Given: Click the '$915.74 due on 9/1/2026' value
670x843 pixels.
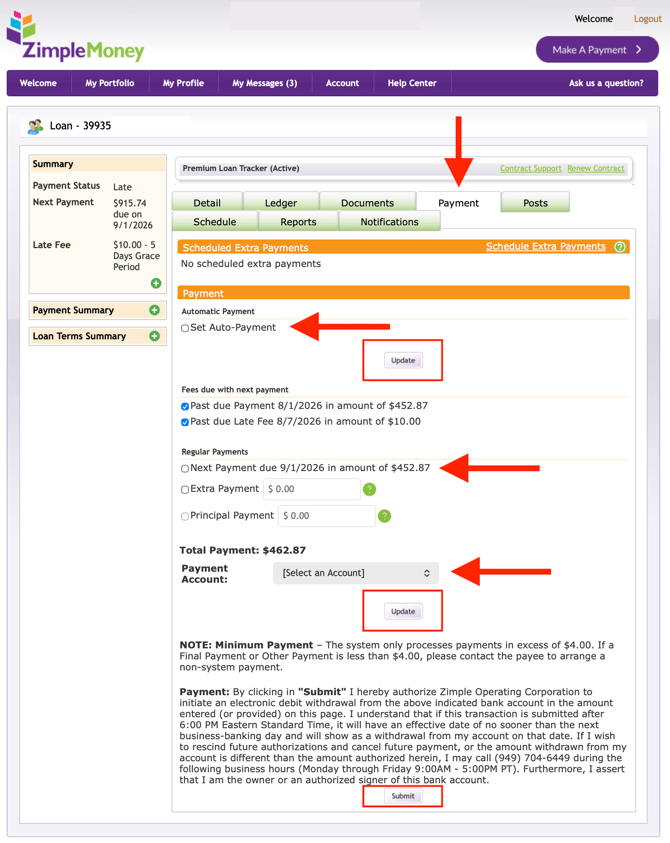Looking at the screenshot, I should click(x=133, y=214).
